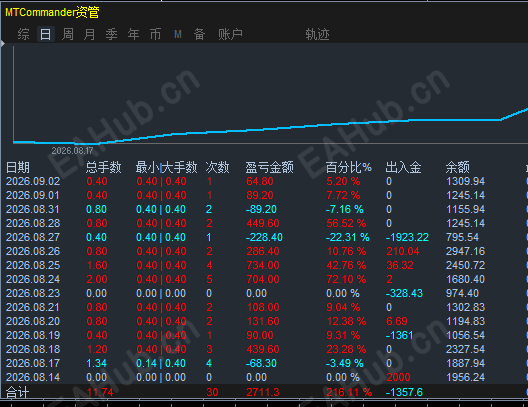The width and height of the screenshot is (528, 407).
Task: Click profit value 64.80
Action: (x=260, y=181)
